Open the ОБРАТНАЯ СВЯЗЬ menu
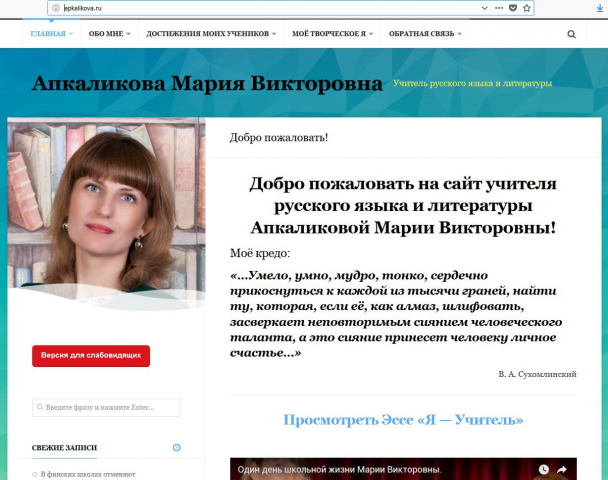This screenshot has width=608, height=480. click(x=425, y=34)
